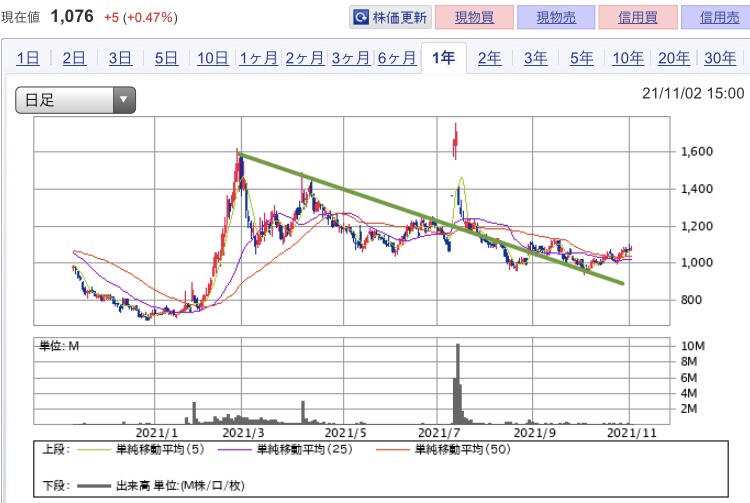Click the 21/11/02 15:00 timestamp

[x=693, y=93]
